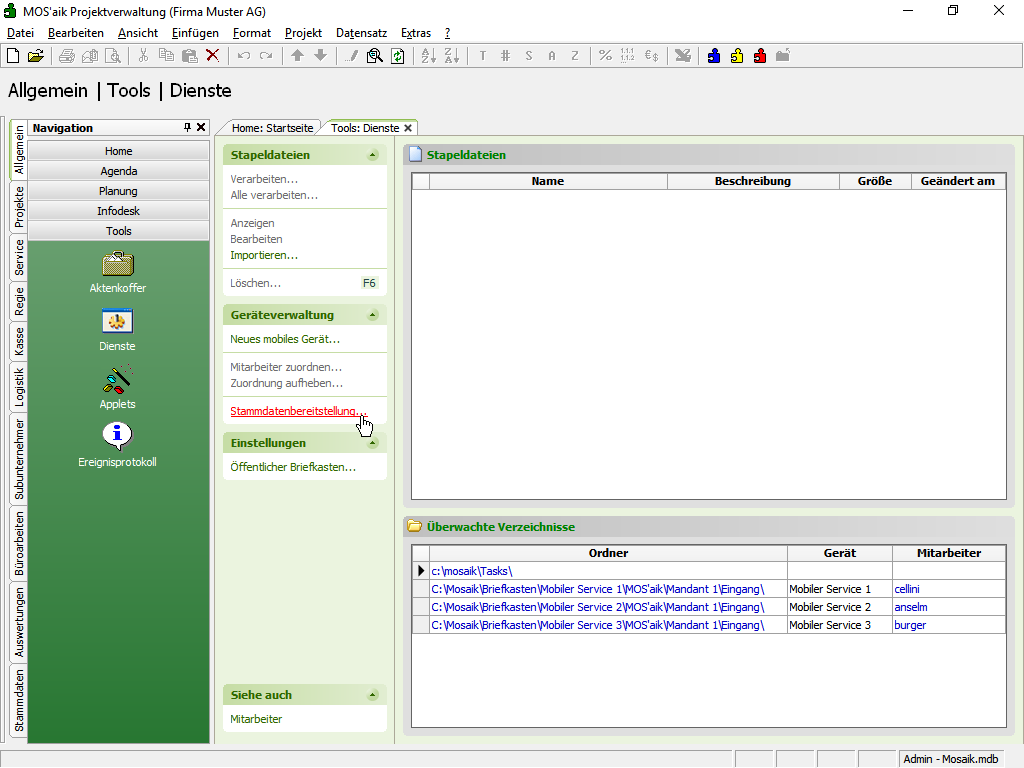
Task: Click the Open folder toolbar icon
Action: click(35, 56)
